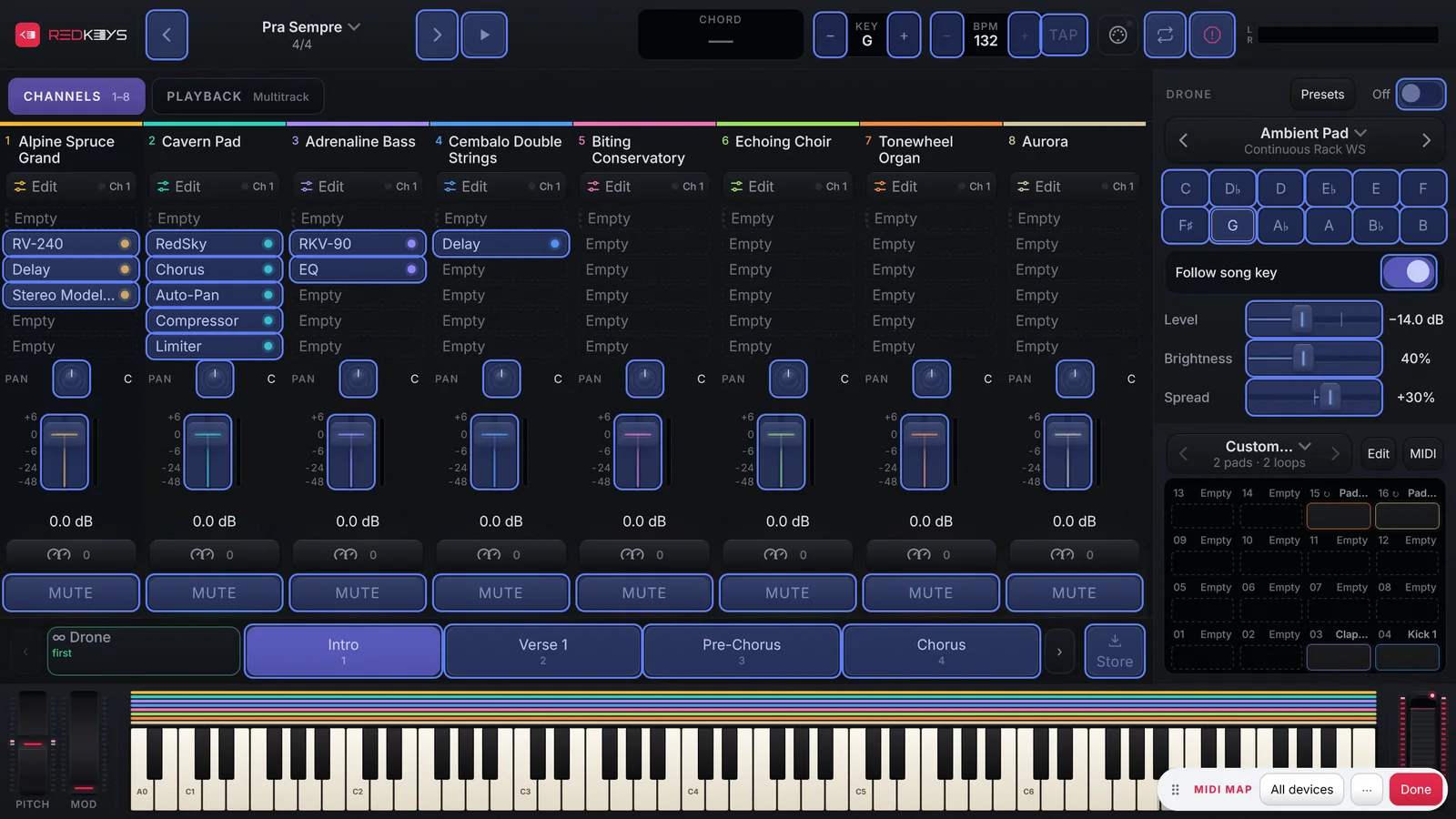Open All devices MIDI selector
Viewport: 1456px width, 819px height.
tap(1301, 789)
